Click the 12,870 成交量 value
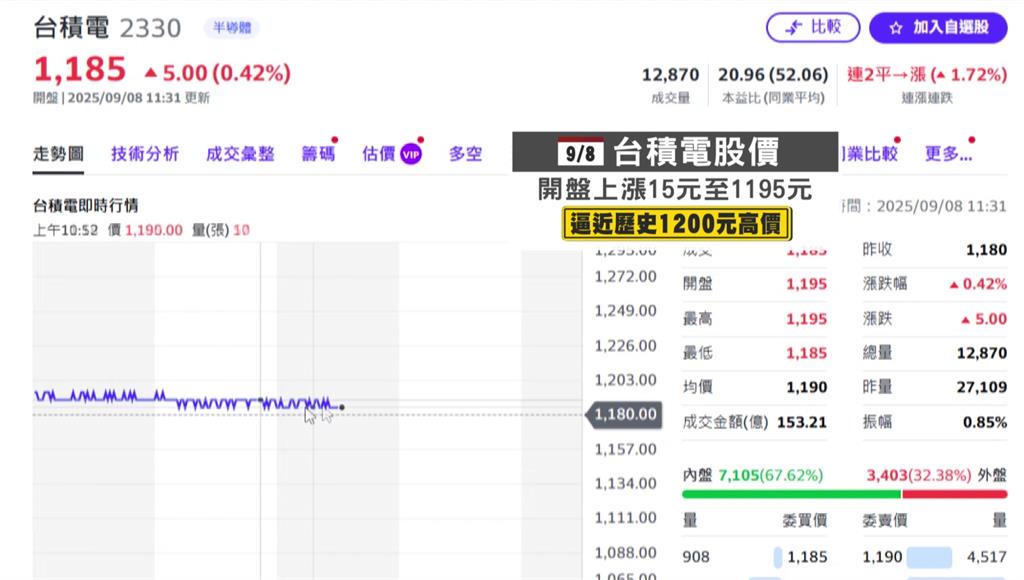Image resolution: width=1024 pixels, height=580 pixels. coord(671,75)
